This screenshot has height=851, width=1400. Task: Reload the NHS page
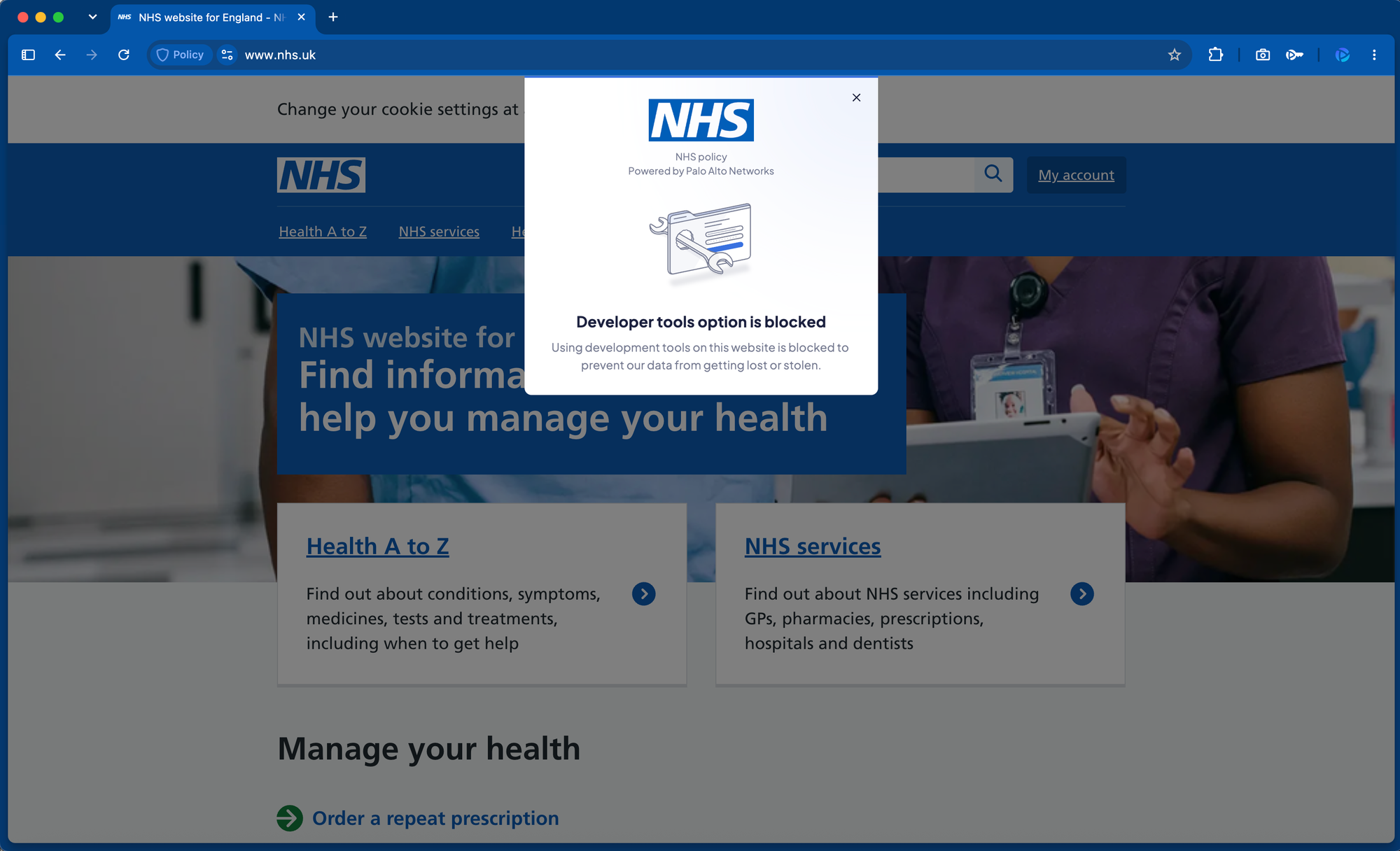[x=124, y=55]
